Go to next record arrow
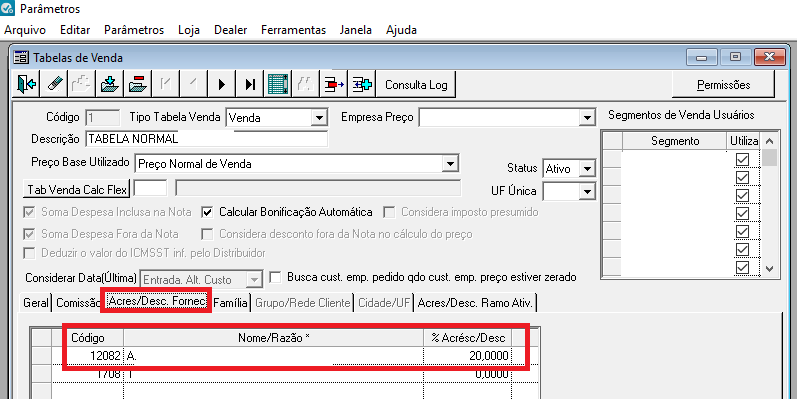Image resolution: width=797 pixels, height=399 pixels. click(221, 84)
